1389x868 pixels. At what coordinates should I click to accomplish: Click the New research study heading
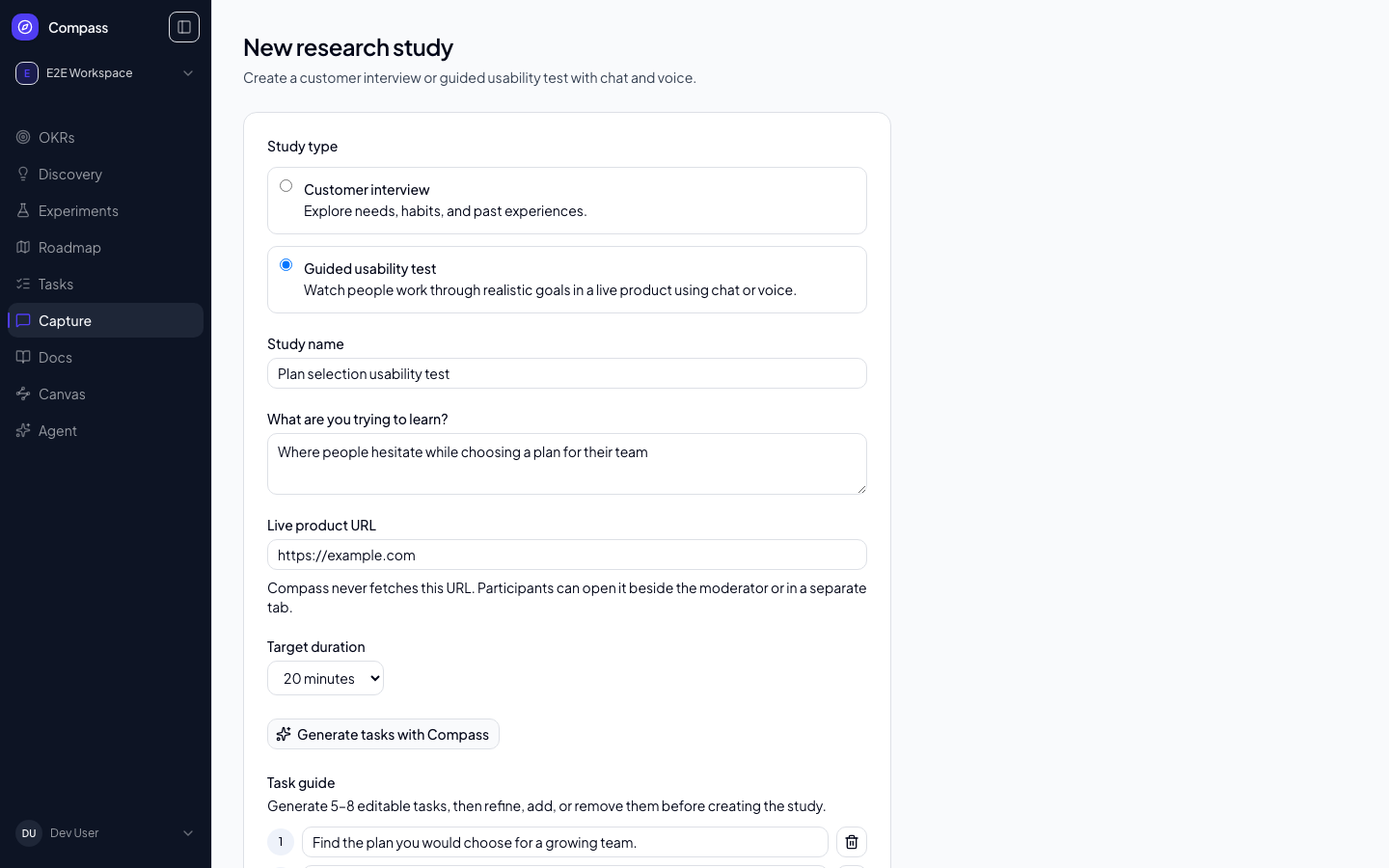coord(348,47)
